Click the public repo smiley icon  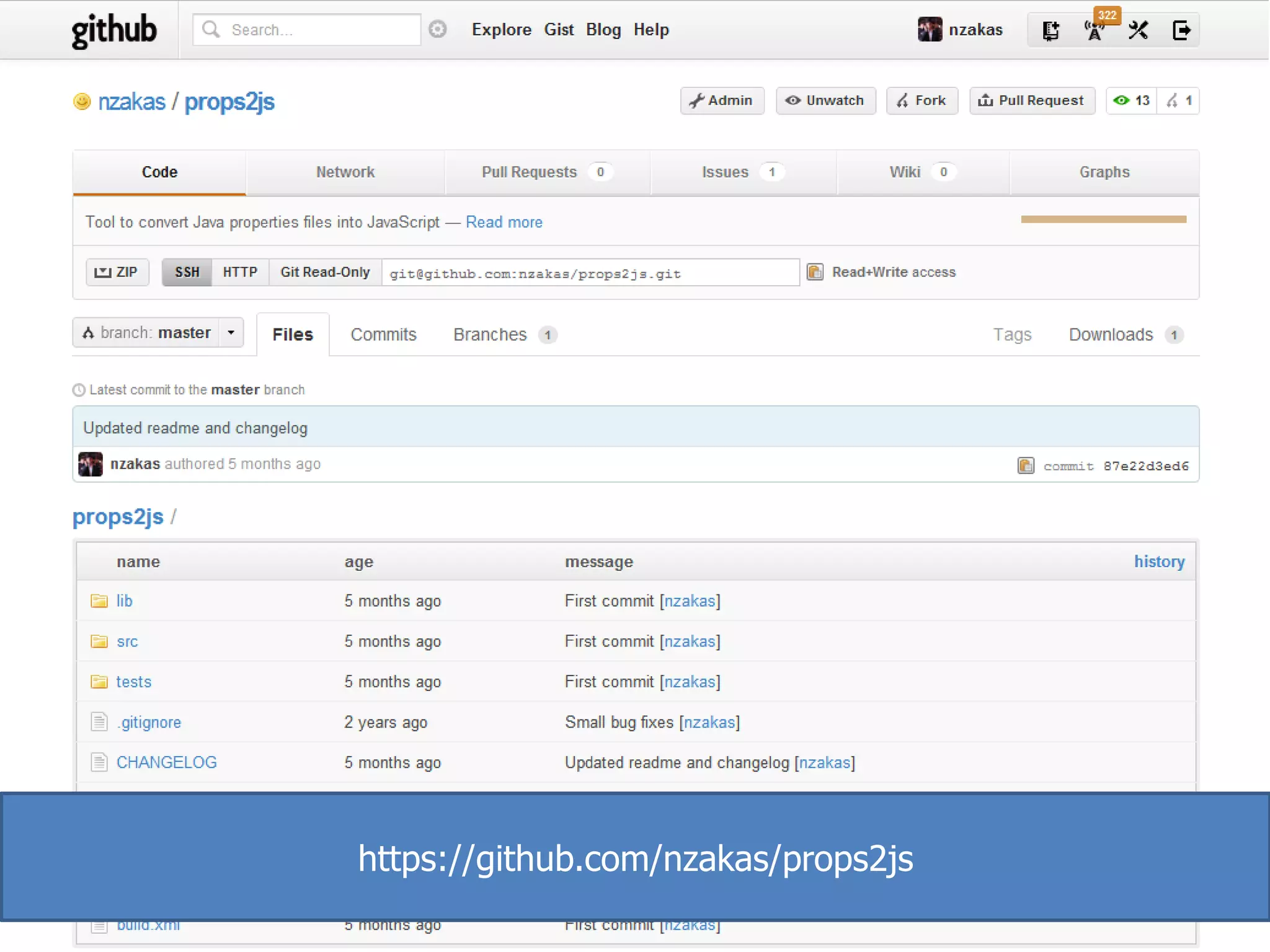(x=82, y=101)
